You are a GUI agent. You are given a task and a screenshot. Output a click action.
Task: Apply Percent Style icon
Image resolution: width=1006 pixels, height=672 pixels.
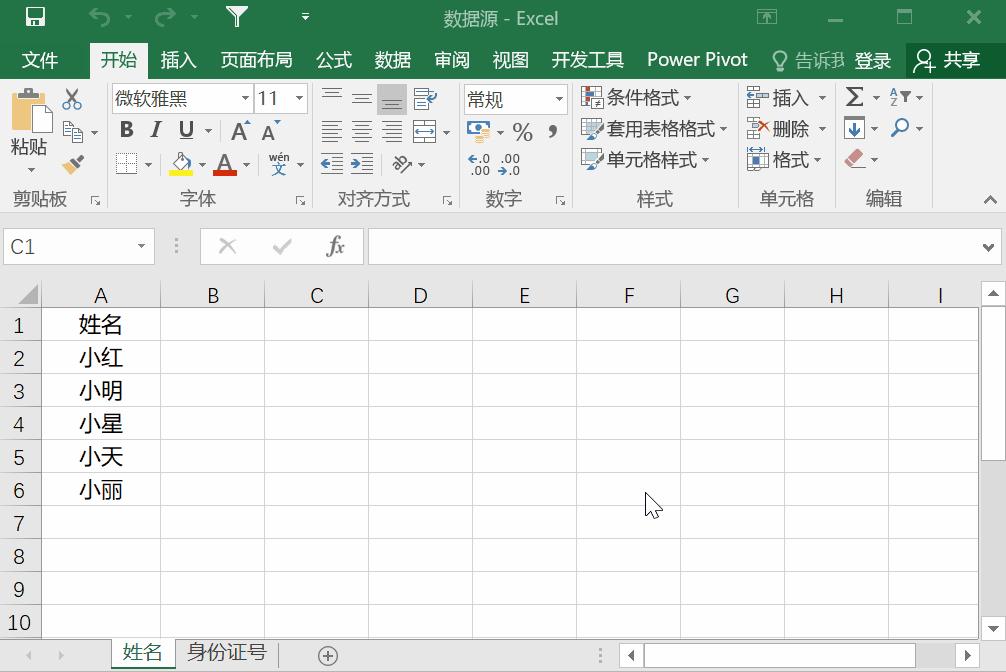click(x=521, y=130)
